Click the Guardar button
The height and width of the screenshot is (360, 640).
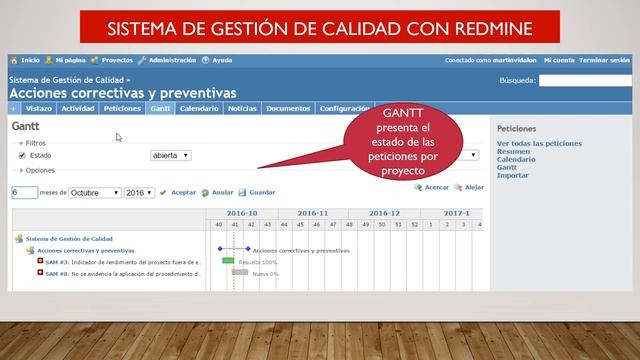tap(262, 193)
